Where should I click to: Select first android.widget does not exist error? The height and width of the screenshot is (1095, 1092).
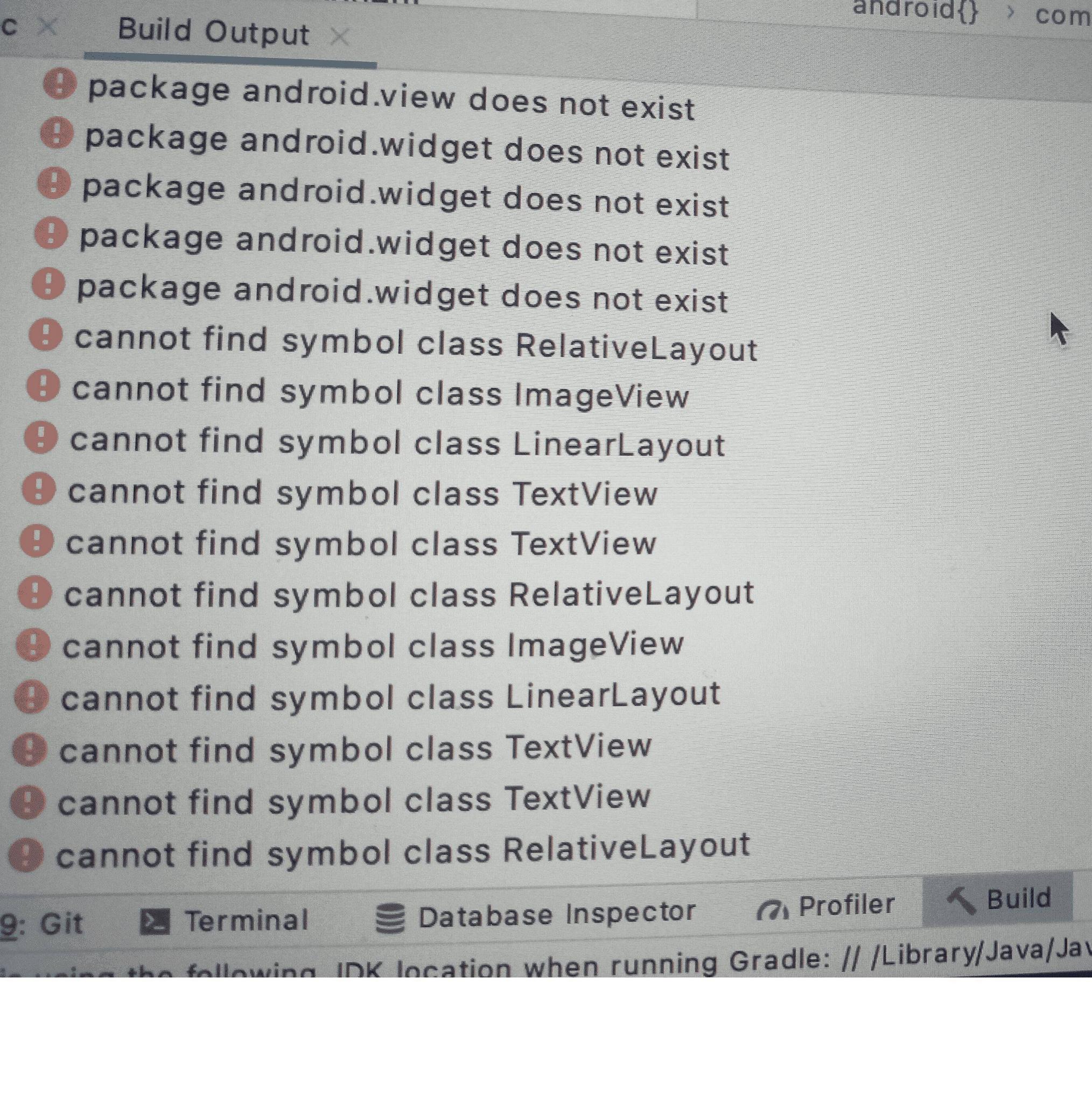pyautogui.click(x=407, y=147)
